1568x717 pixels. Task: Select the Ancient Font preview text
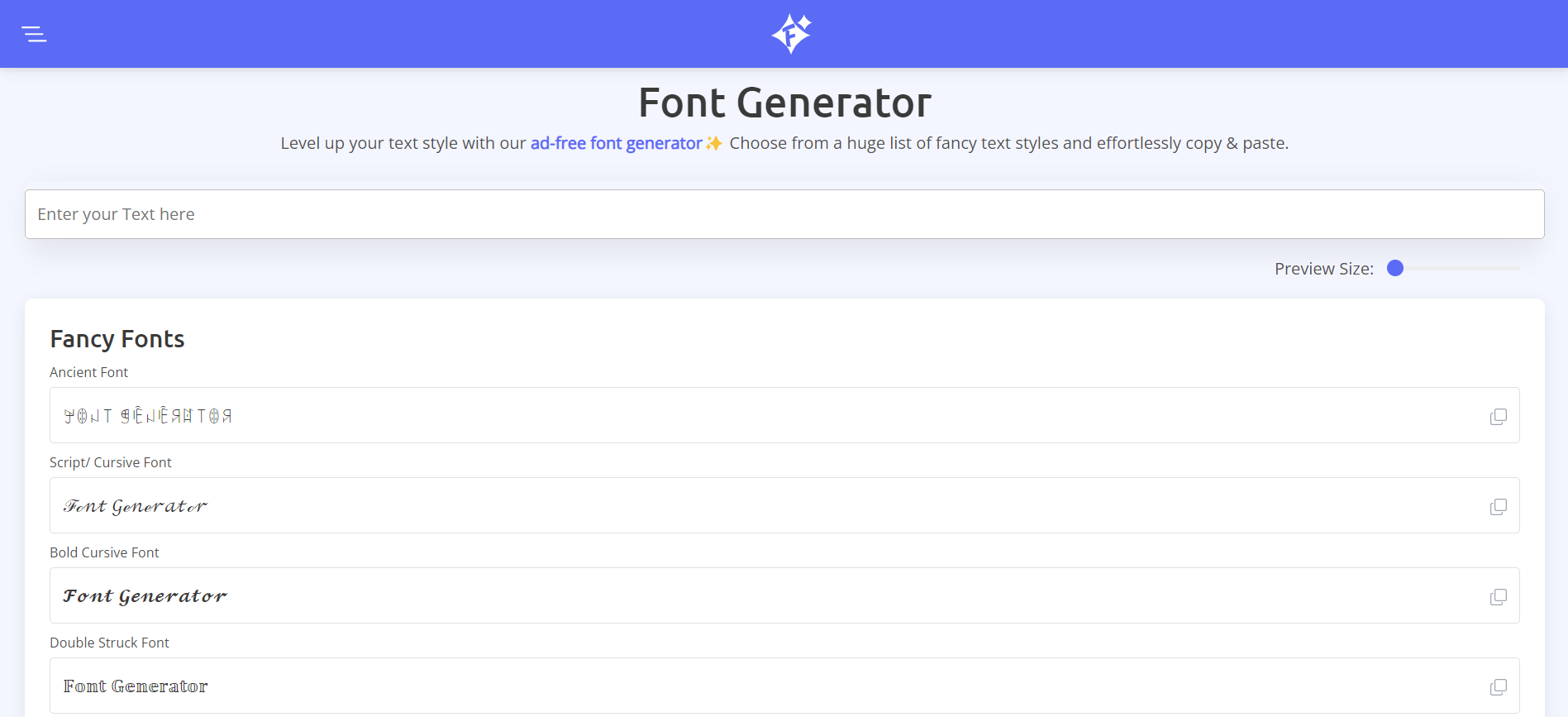(148, 415)
